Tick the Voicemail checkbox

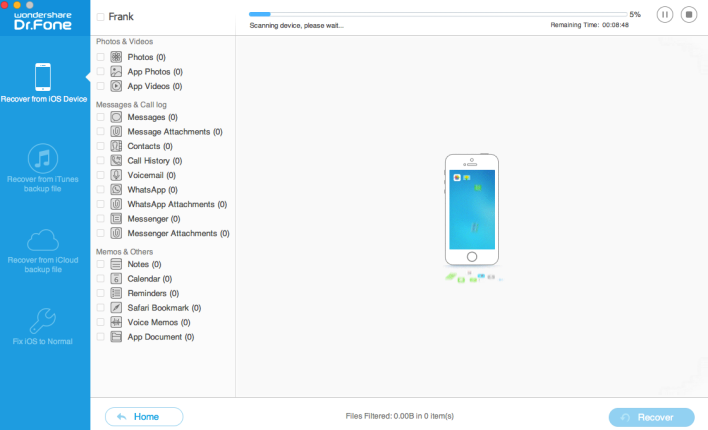(x=100, y=175)
